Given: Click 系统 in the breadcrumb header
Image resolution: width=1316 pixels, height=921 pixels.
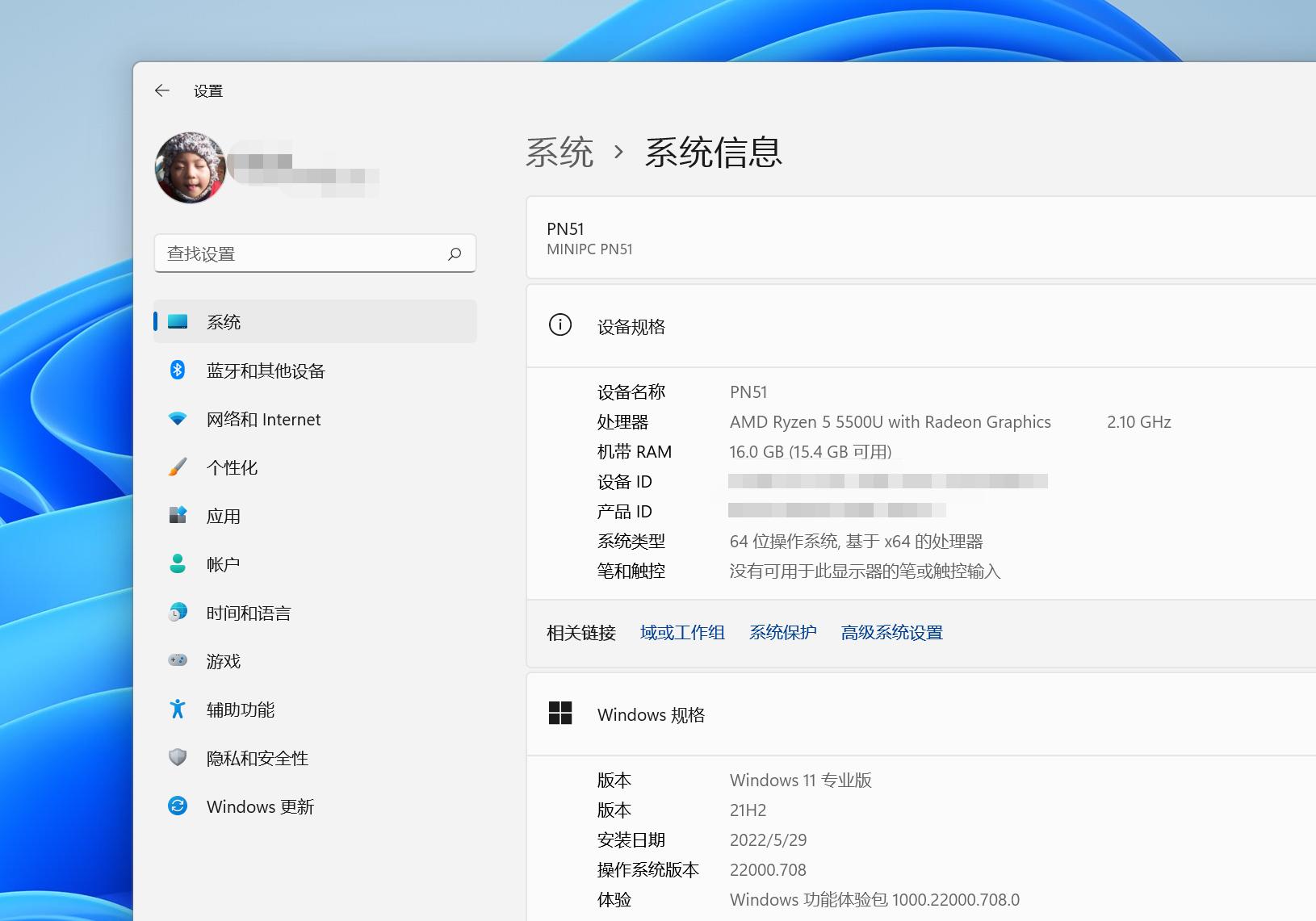Looking at the screenshot, I should pos(560,152).
